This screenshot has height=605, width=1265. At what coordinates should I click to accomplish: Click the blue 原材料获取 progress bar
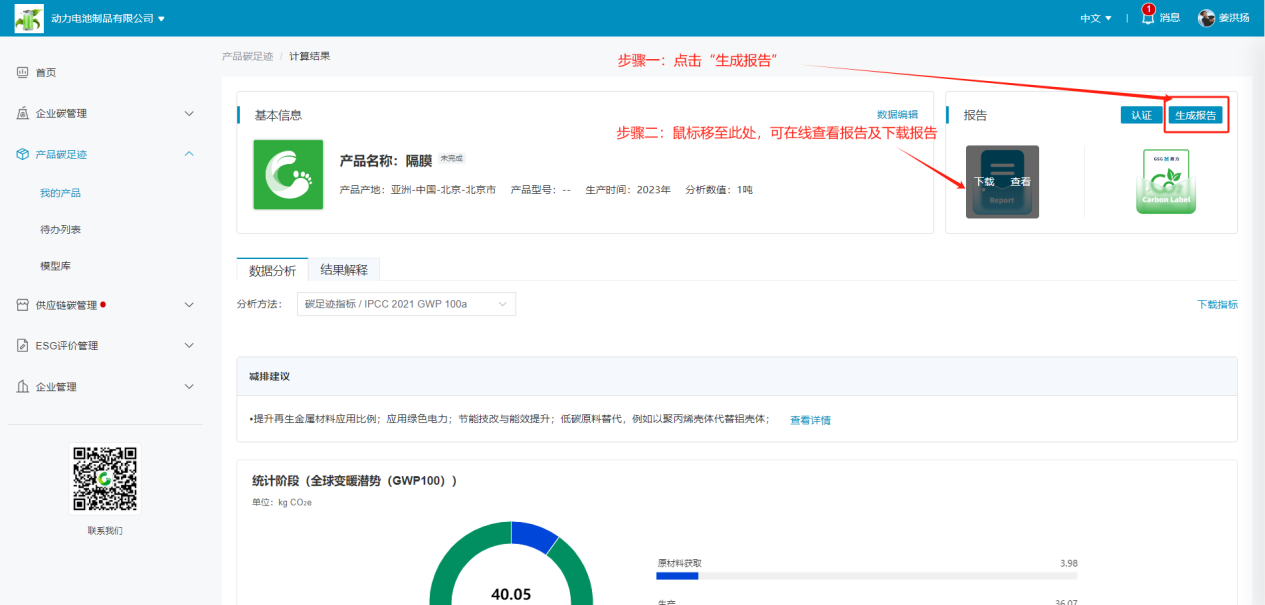coord(677,576)
